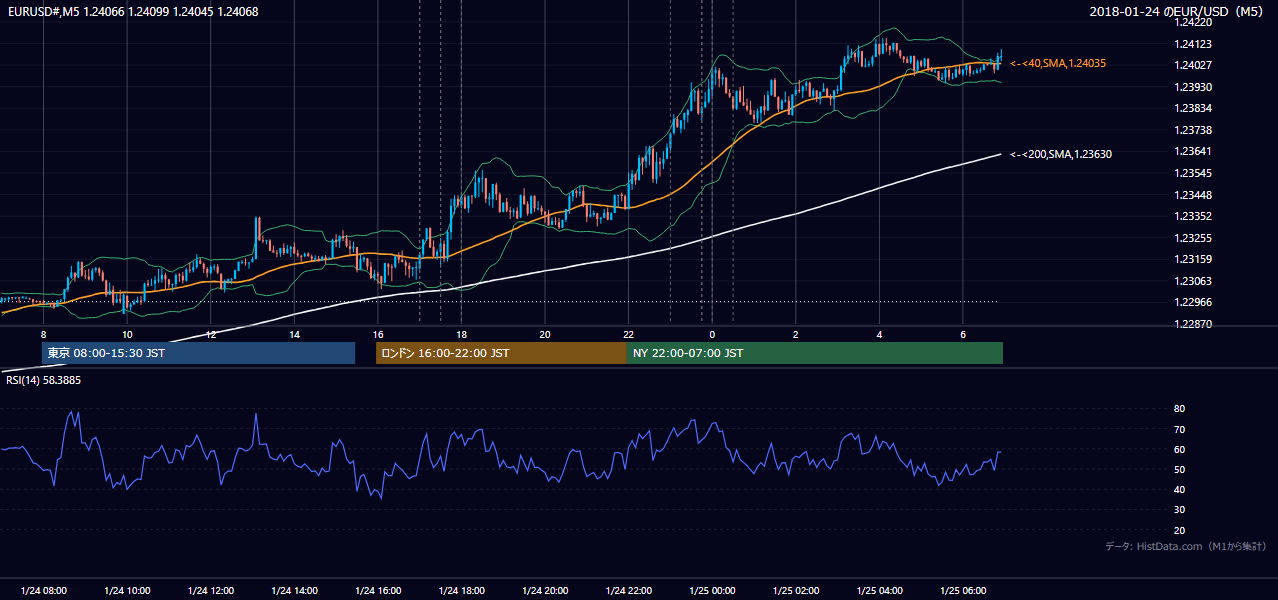Click bottom time label 1/24 20:00
Screen dimensions: 1278x600
[545, 591]
